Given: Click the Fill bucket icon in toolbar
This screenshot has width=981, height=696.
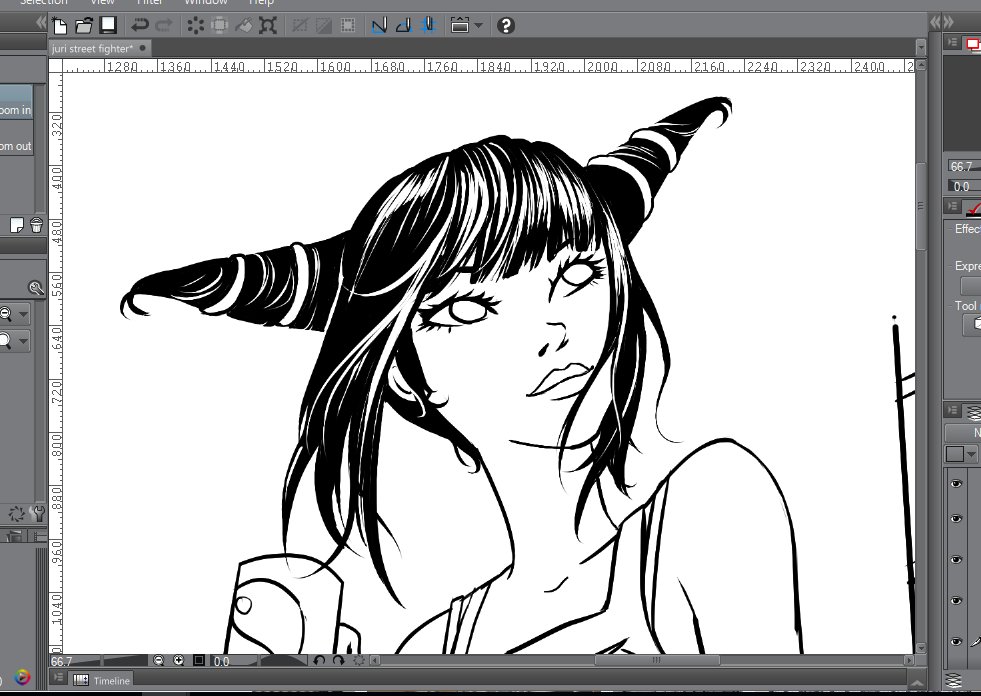Looking at the screenshot, I should [x=243, y=26].
